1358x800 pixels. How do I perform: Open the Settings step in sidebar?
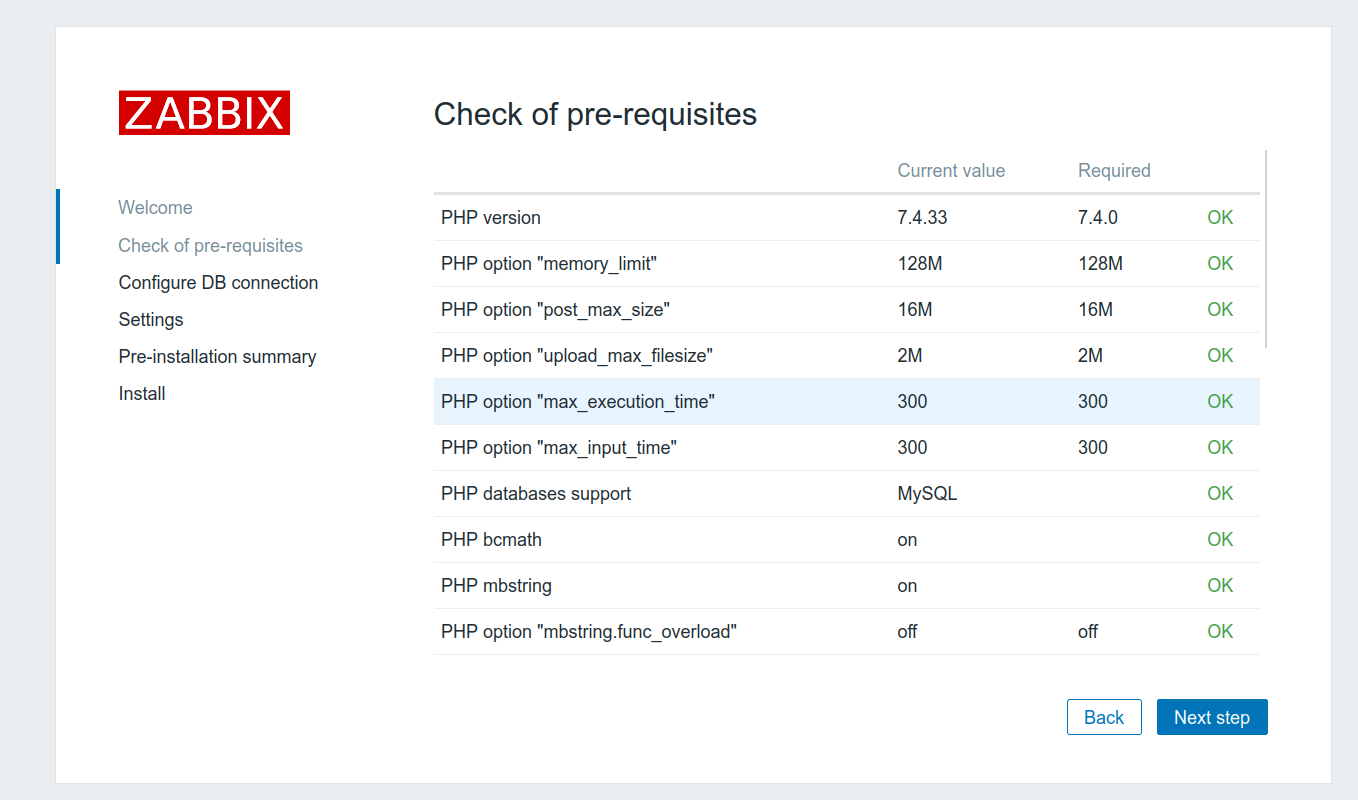pyautogui.click(x=151, y=319)
